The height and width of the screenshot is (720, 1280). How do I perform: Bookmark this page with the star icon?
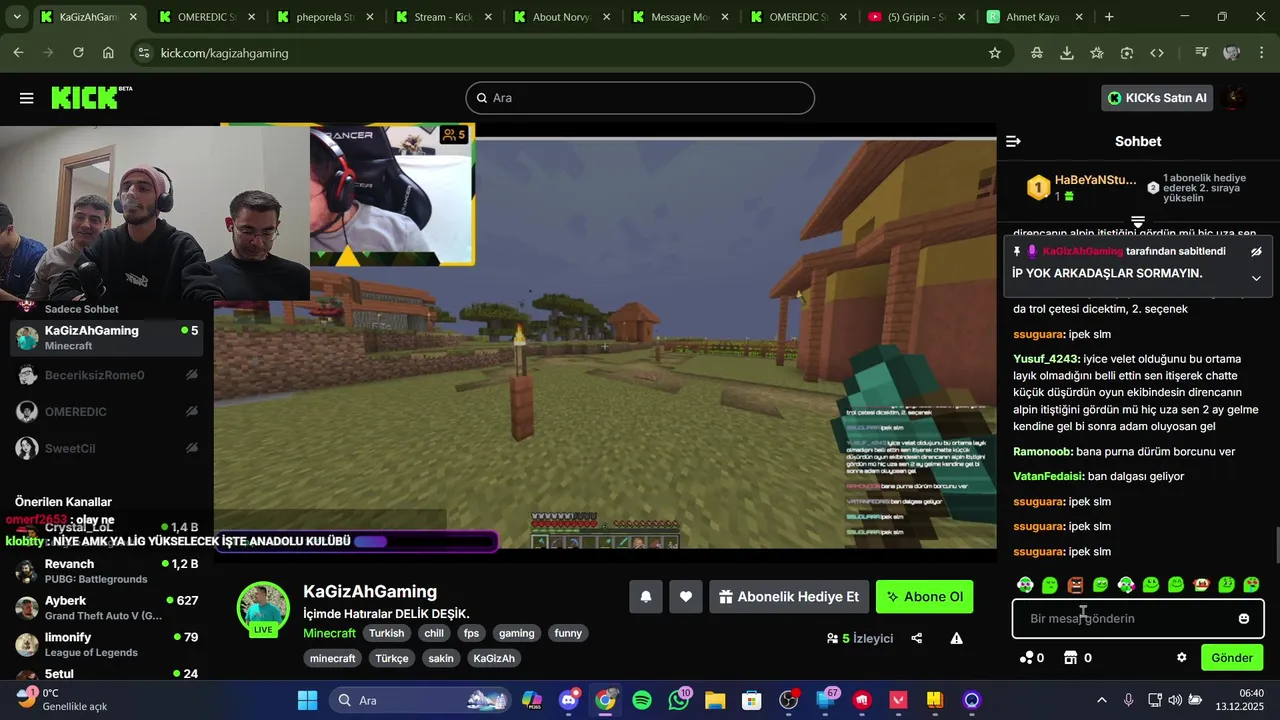995,53
